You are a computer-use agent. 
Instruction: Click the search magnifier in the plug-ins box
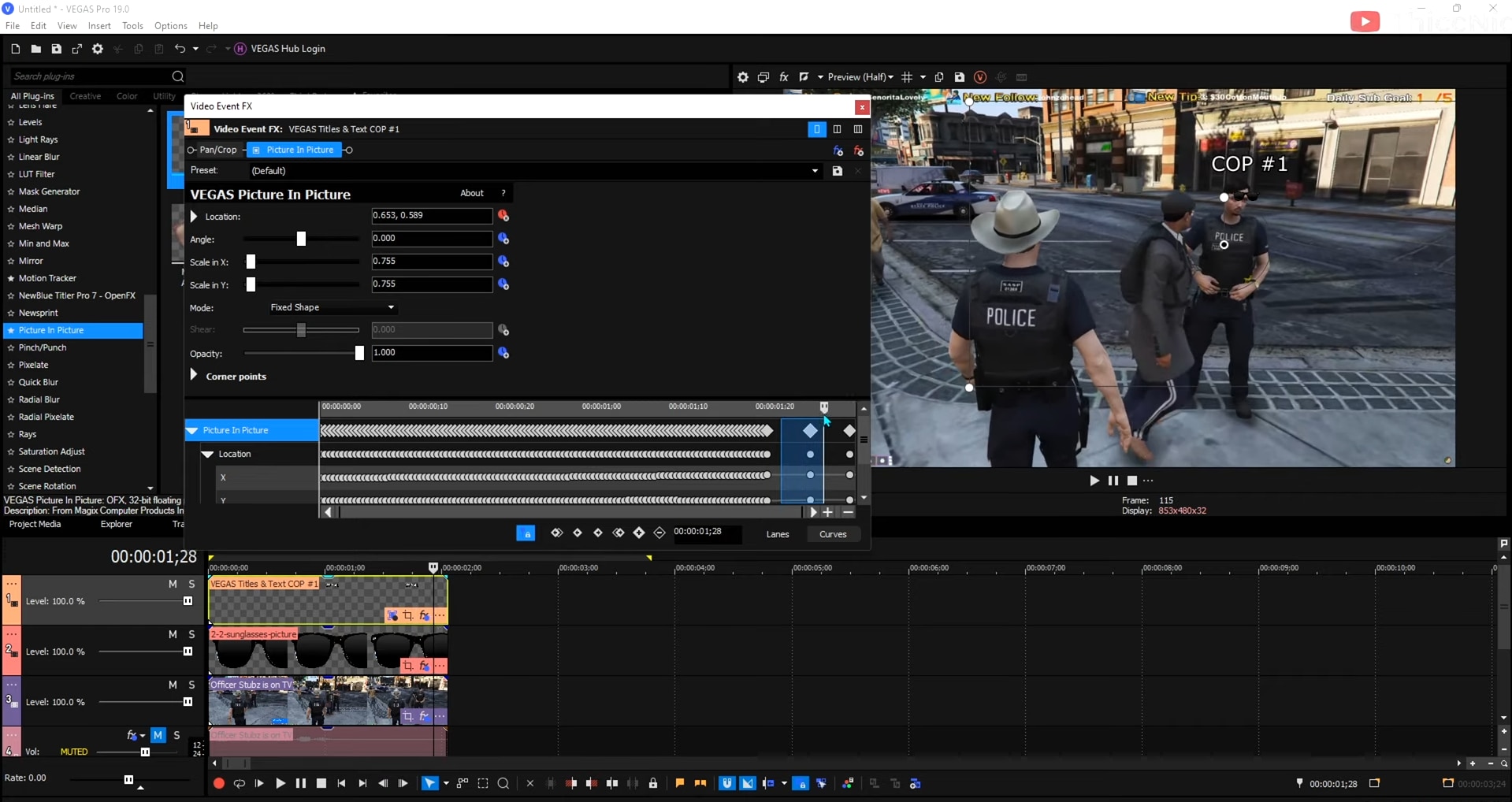click(x=178, y=76)
